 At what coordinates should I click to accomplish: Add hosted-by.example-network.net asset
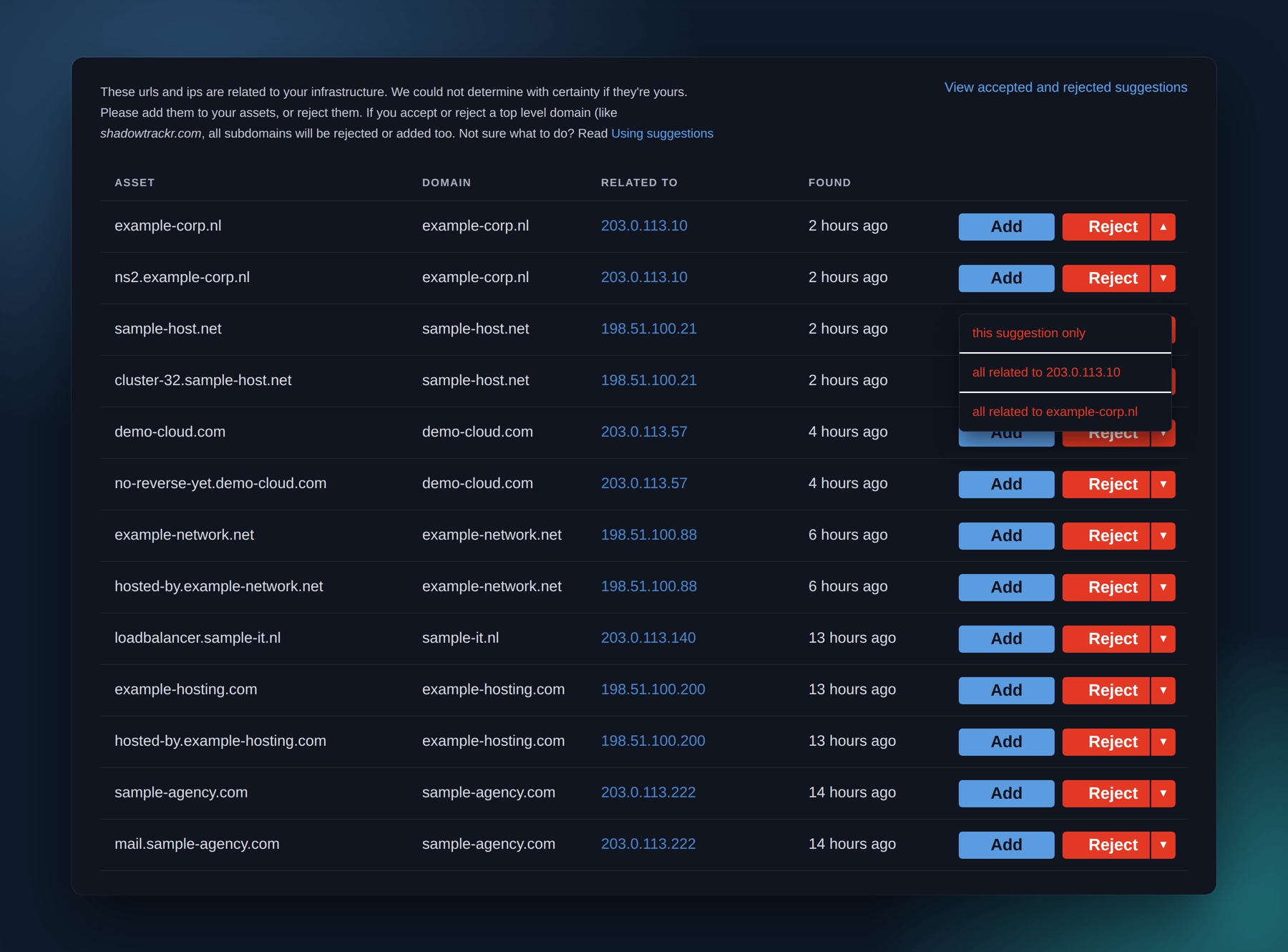(x=1006, y=588)
